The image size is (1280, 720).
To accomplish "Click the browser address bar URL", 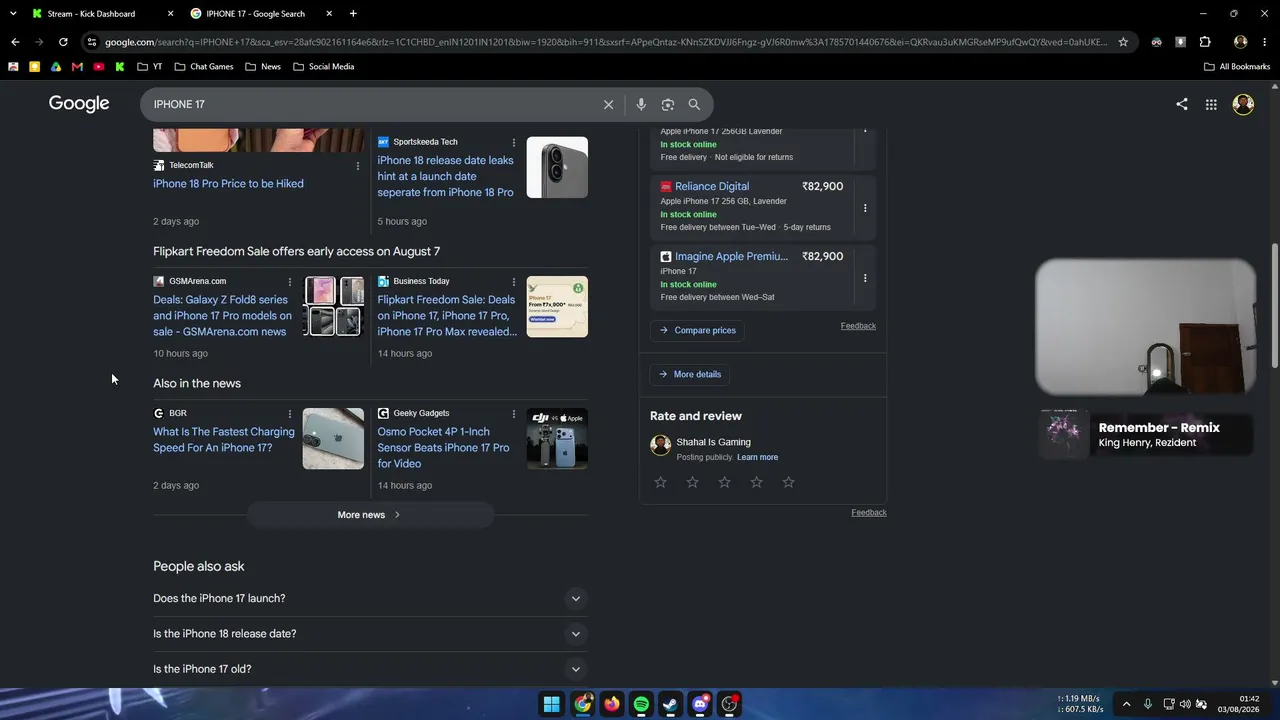I will click(606, 42).
